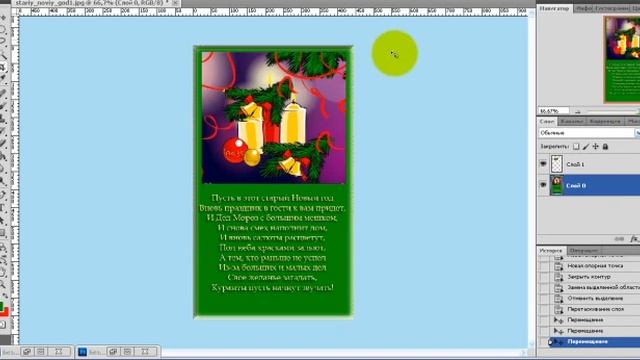Close the stariy_noviy_god1.jpg document tab
640x360 pixels.
click(176, 3)
